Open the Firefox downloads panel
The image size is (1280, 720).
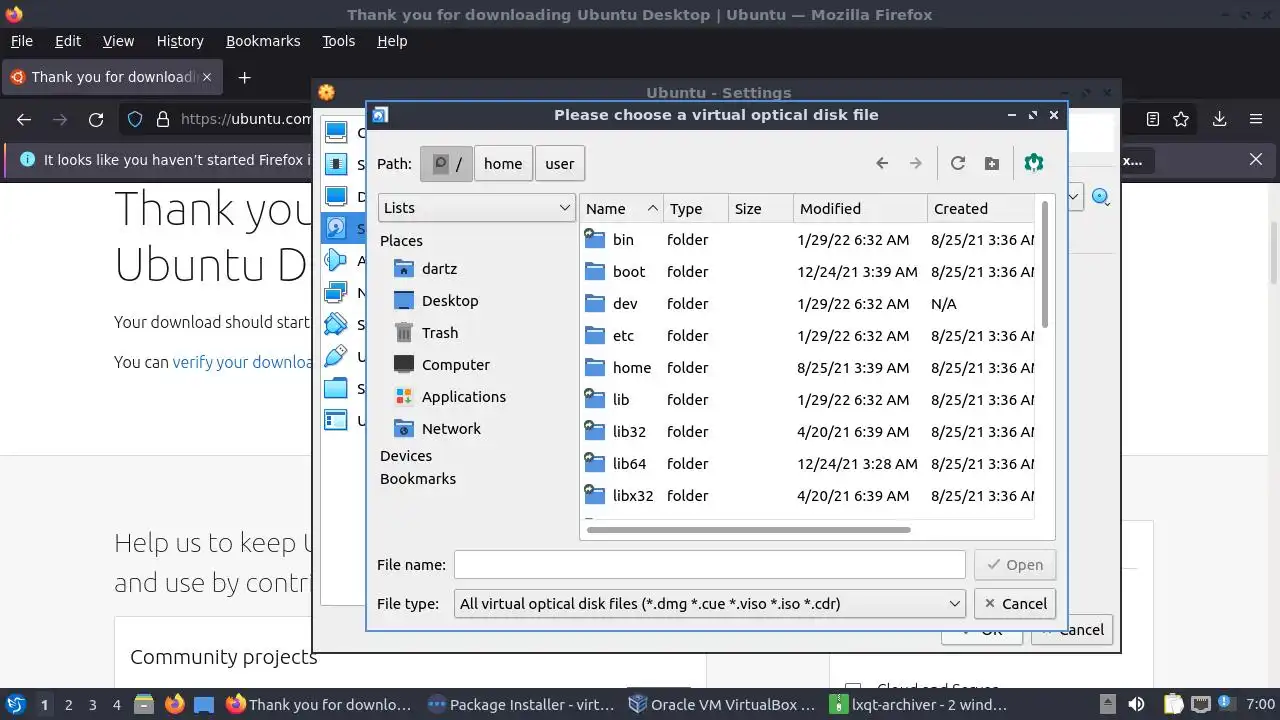[x=1219, y=120]
